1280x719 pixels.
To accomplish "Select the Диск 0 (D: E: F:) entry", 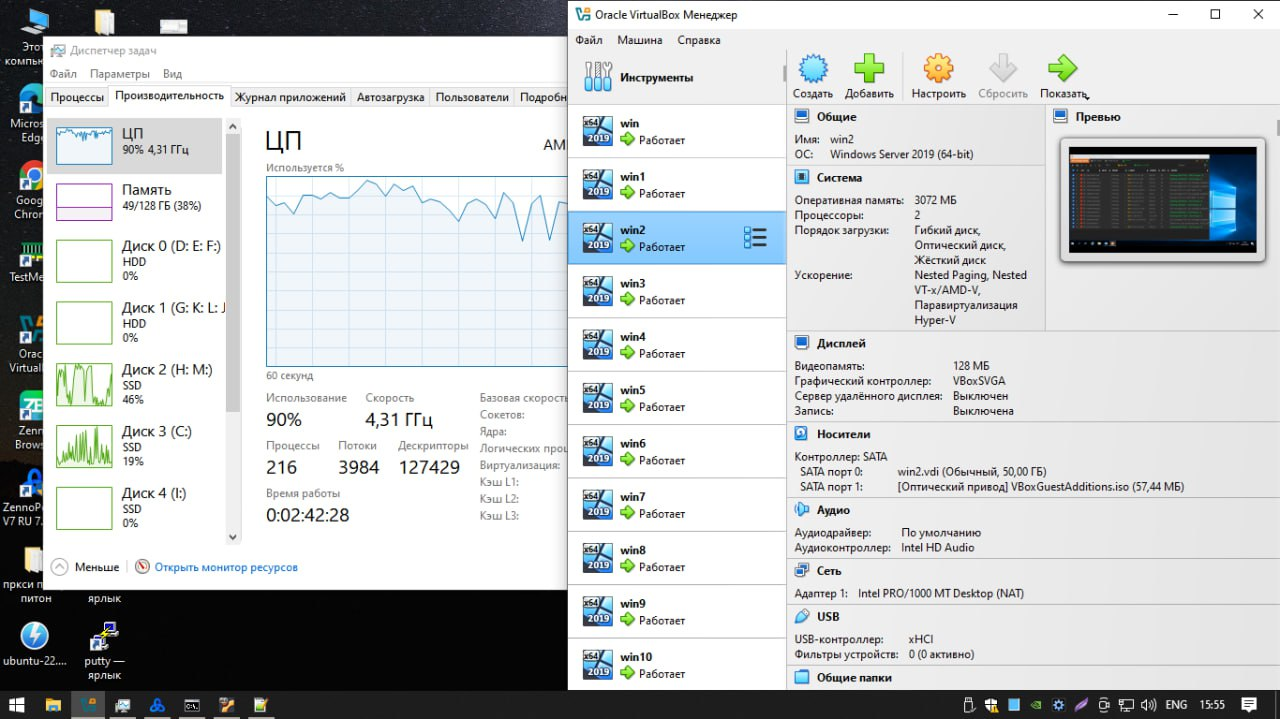I will click(135, 260).
